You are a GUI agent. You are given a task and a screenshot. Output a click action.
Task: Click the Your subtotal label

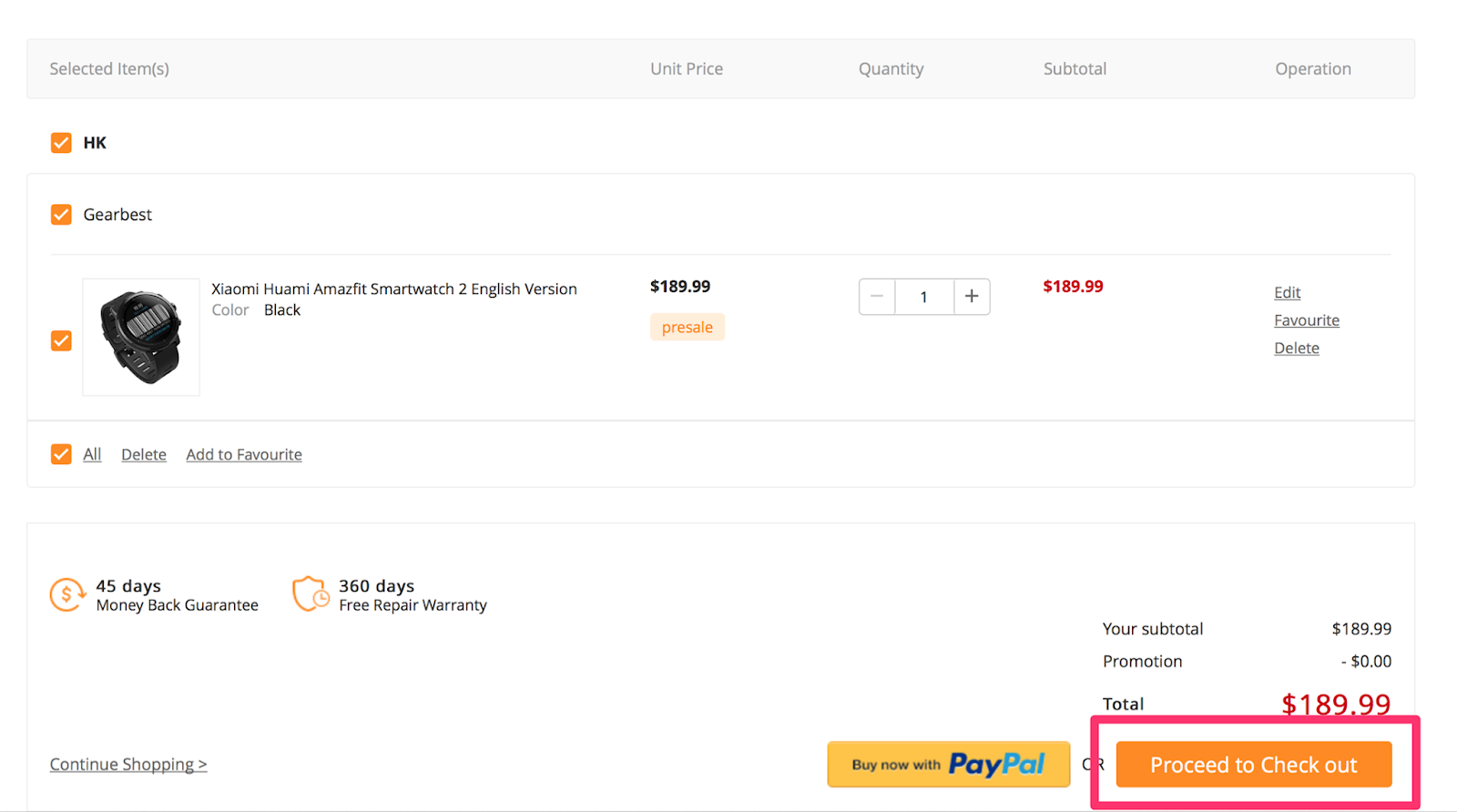(x=1153, y=629)
